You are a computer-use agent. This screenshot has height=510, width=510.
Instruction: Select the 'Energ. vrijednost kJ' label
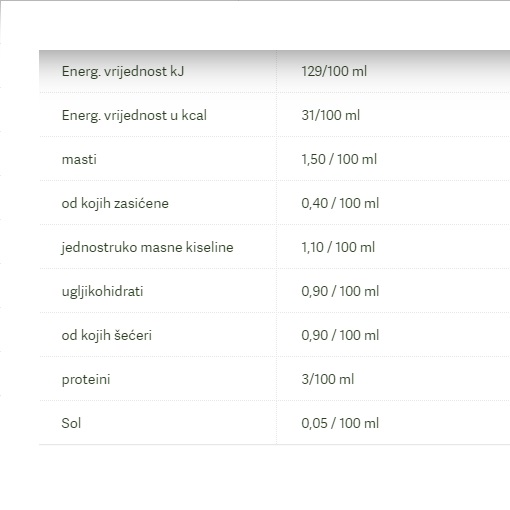coord(123,72)
